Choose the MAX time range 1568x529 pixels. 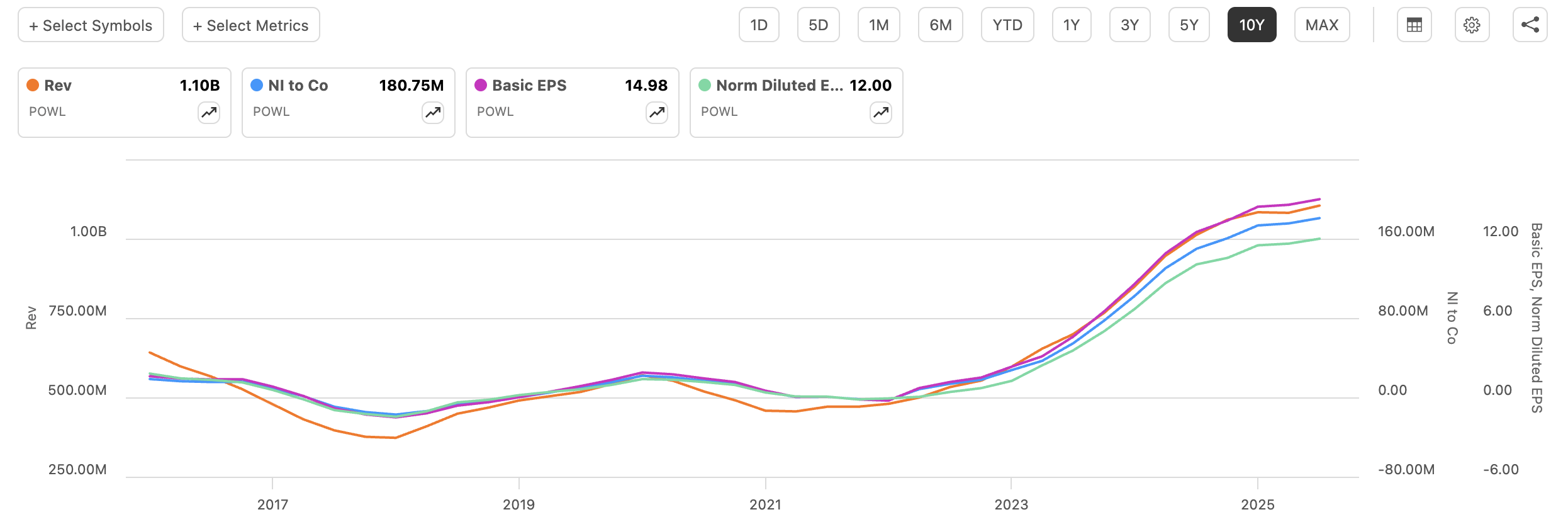pos(1322,25)
